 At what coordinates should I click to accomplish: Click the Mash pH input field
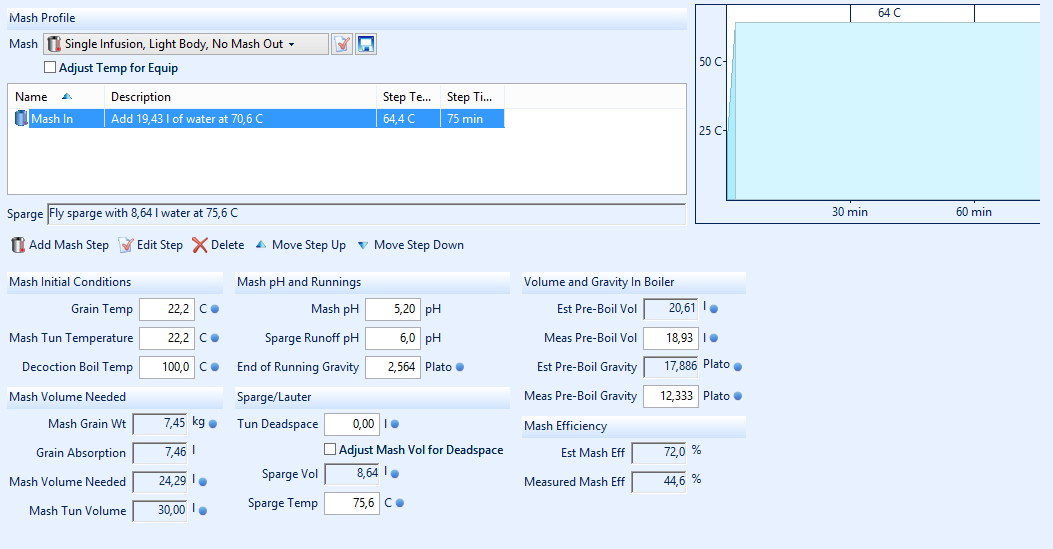coord(391,310)
